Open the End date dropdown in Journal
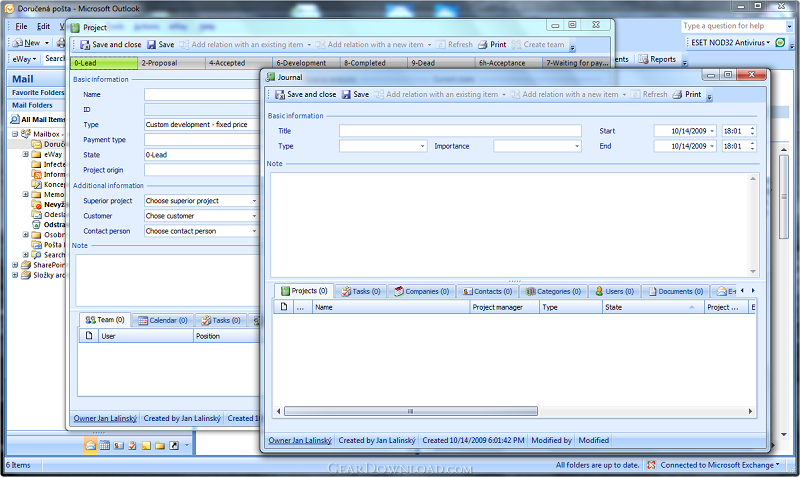 (x=712, y=146)
